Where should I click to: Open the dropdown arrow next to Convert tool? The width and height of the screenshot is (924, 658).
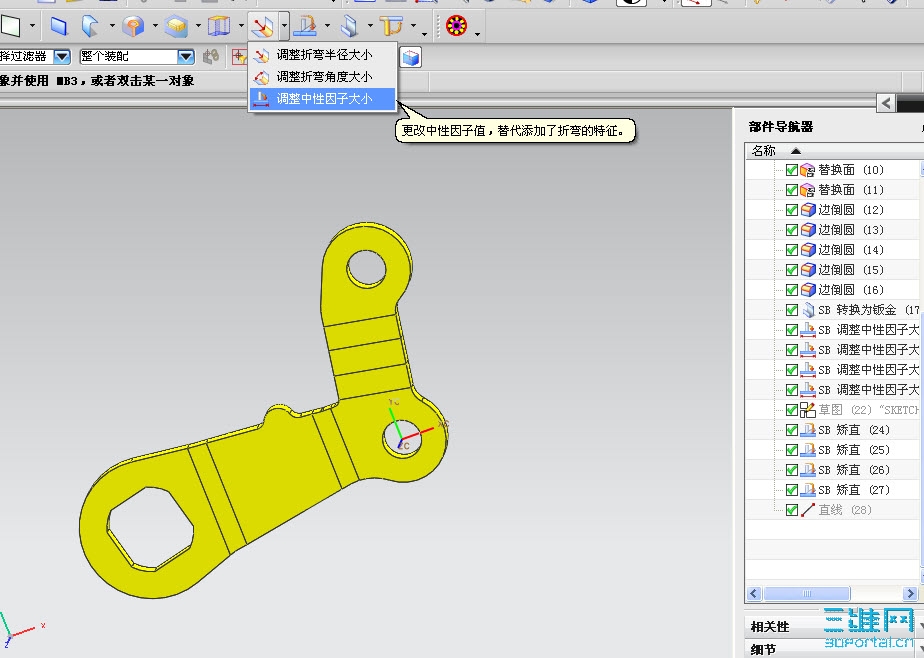click(370, 26)
